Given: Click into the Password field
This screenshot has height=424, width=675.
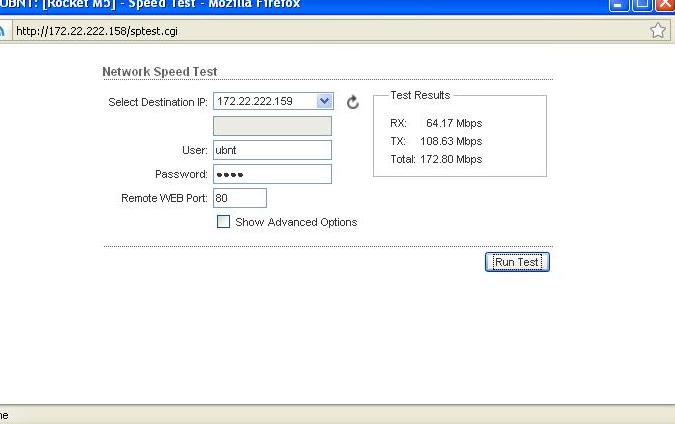Looking at the screenshot, I should [272, 174].
